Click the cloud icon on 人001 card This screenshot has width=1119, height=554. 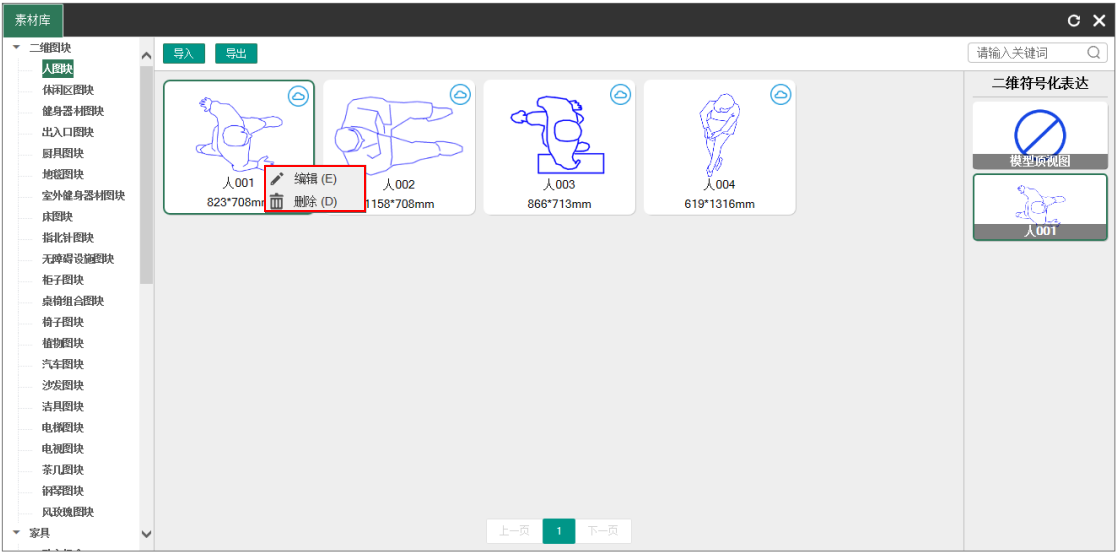click(299, 95)
